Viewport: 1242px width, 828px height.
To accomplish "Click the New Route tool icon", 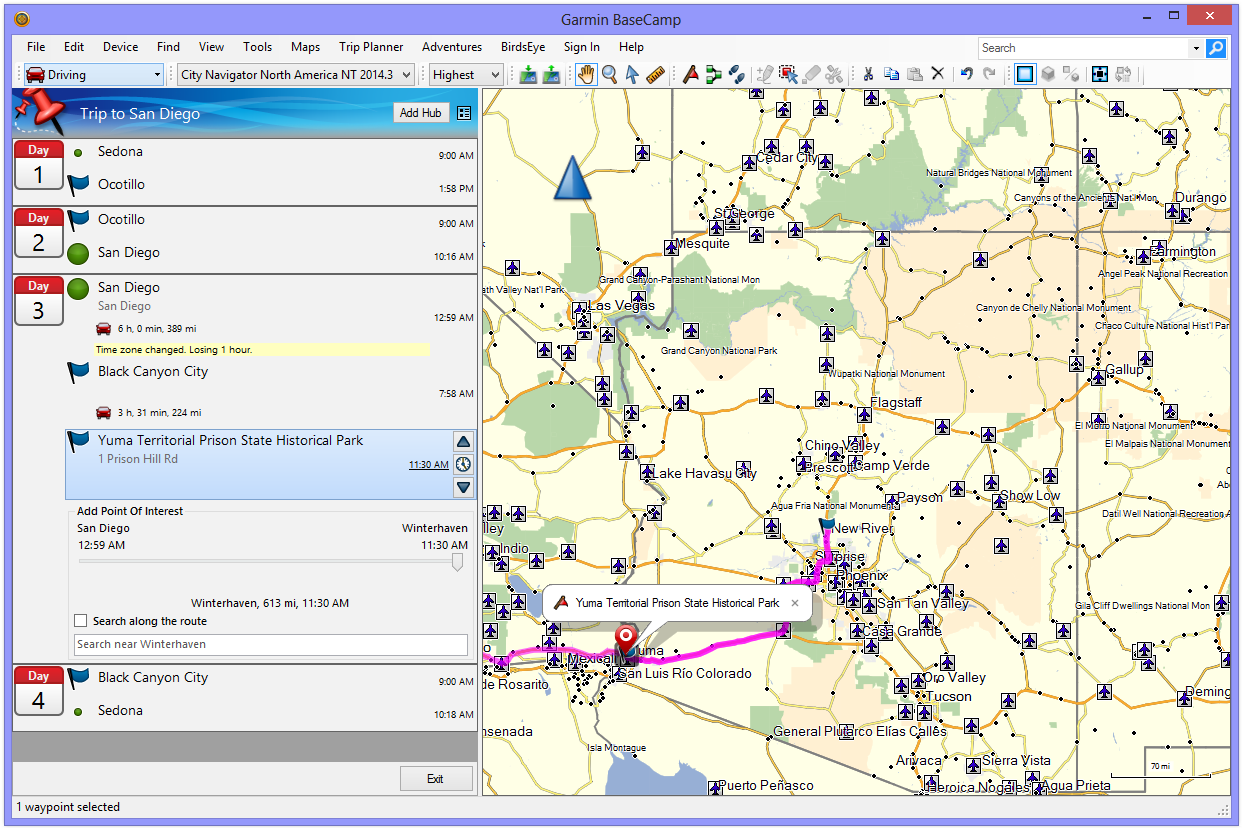I will click(713, 74).
